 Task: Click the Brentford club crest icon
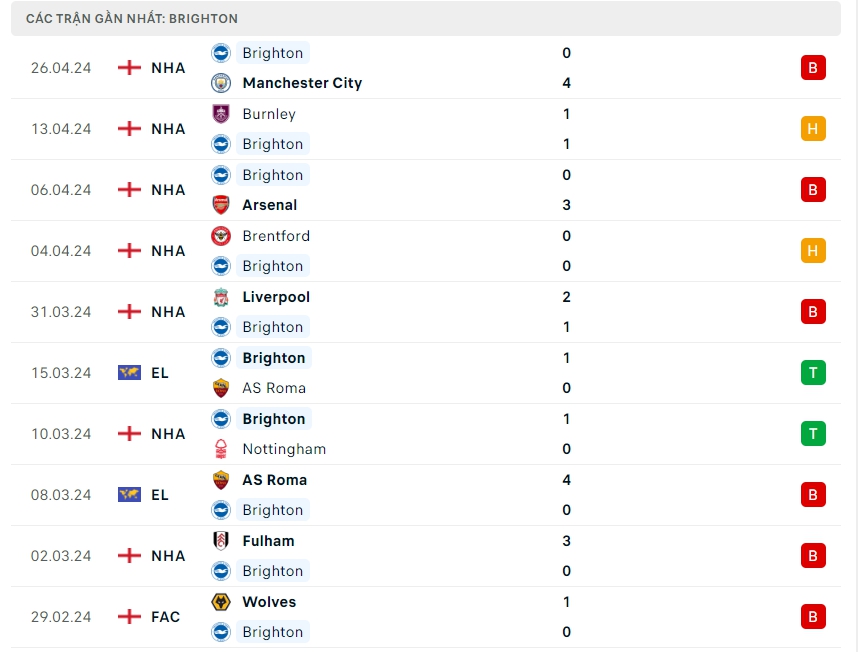[221, 236]
